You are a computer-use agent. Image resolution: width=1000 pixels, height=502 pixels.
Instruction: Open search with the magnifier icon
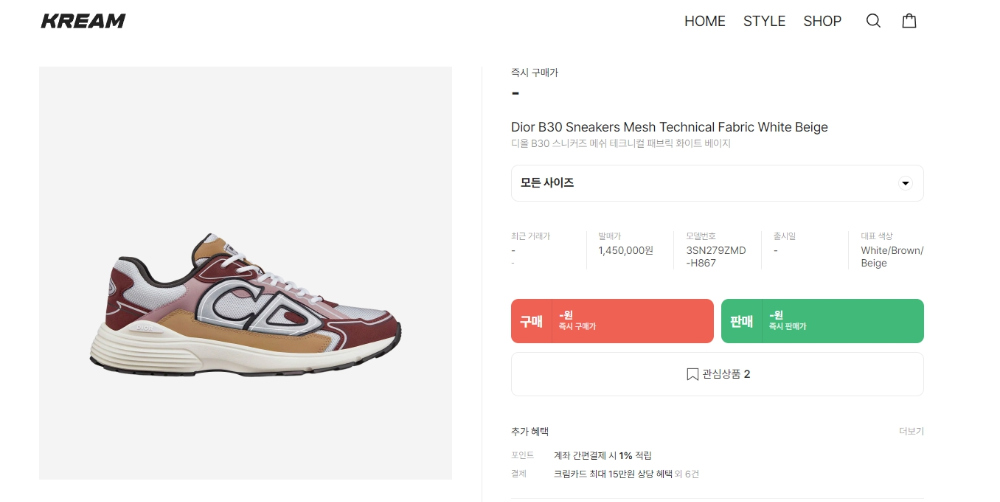(x=873, y=21)
